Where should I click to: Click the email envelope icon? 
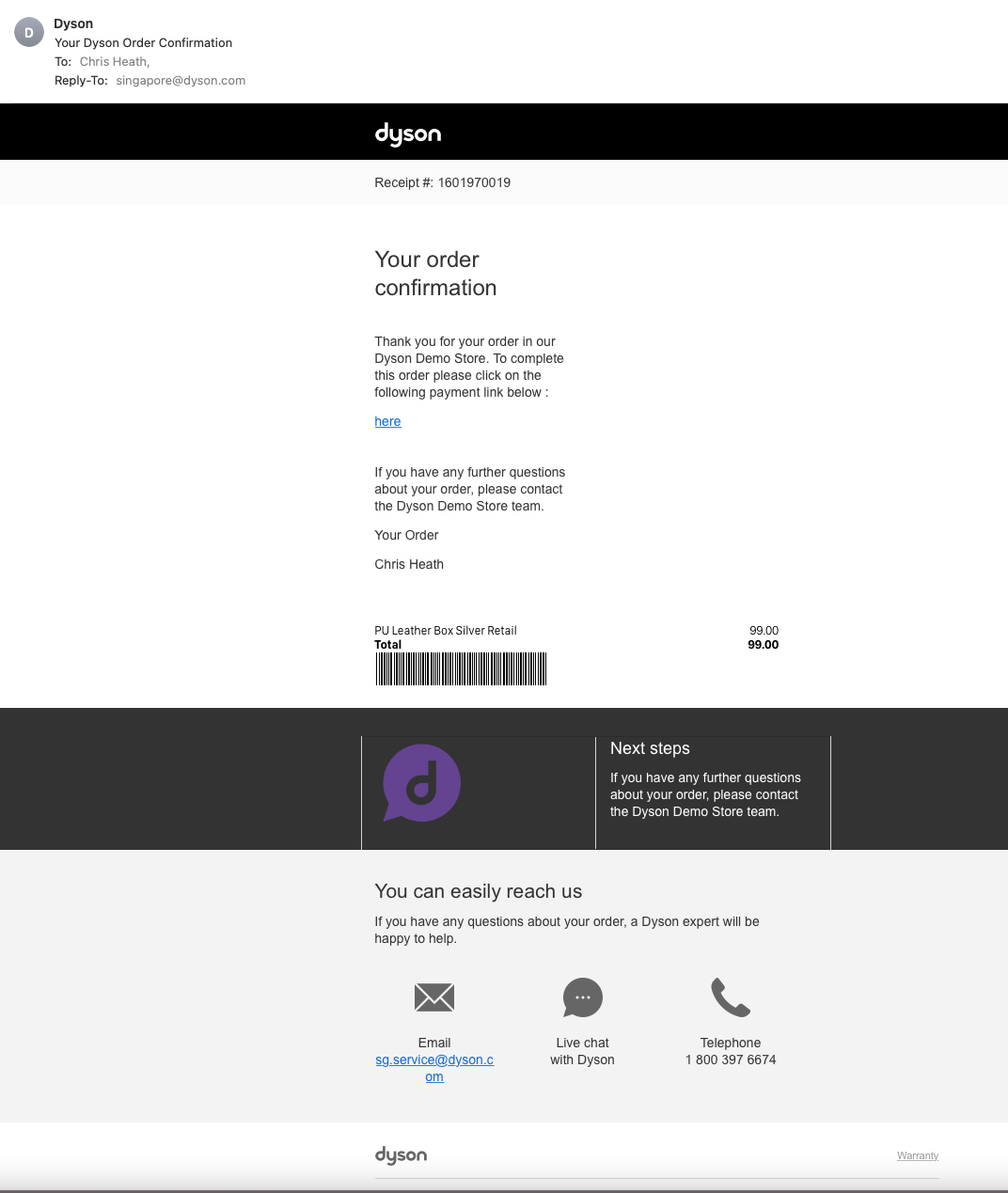[434, 997]
